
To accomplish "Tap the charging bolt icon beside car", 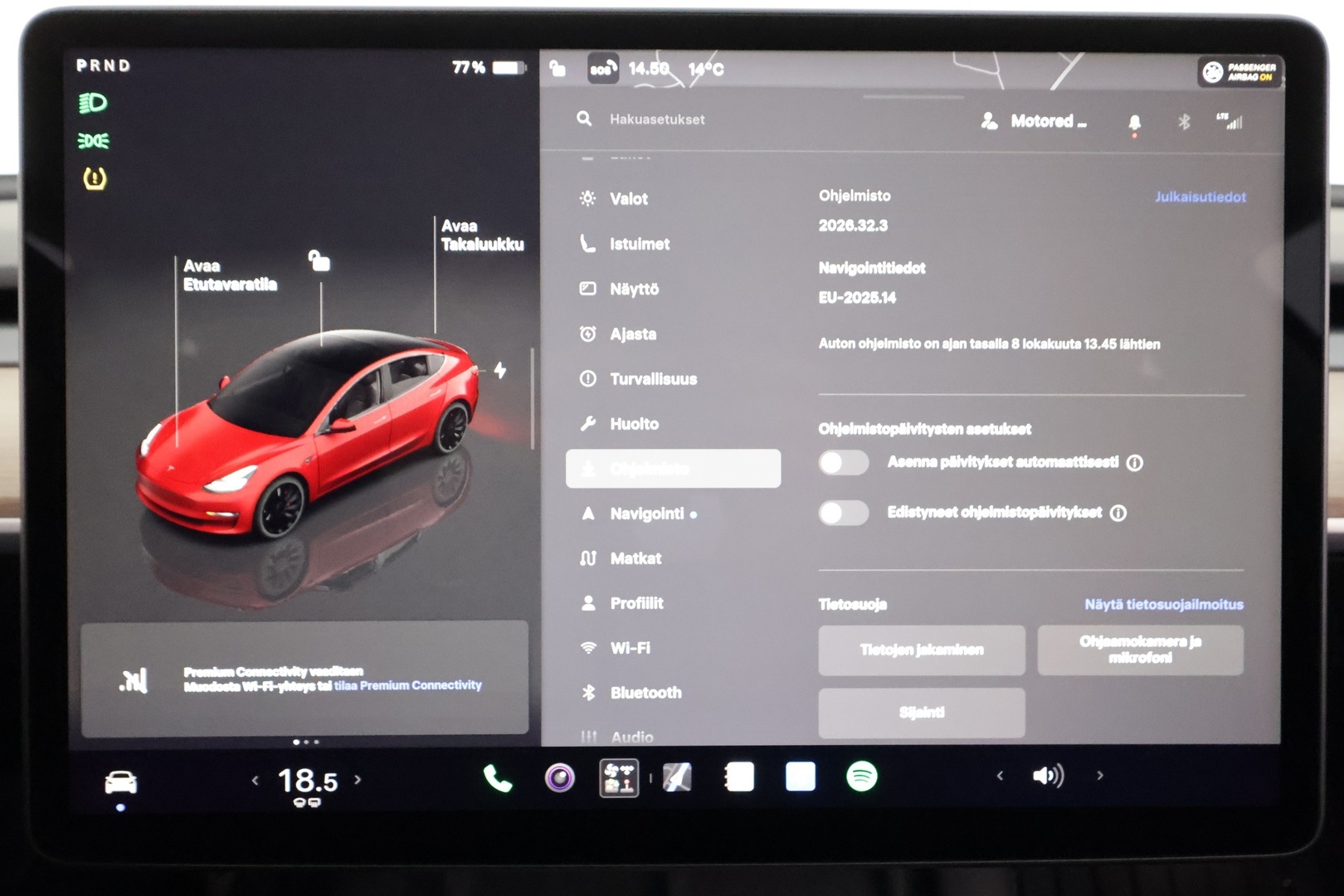I will click(x=500, y=370).
